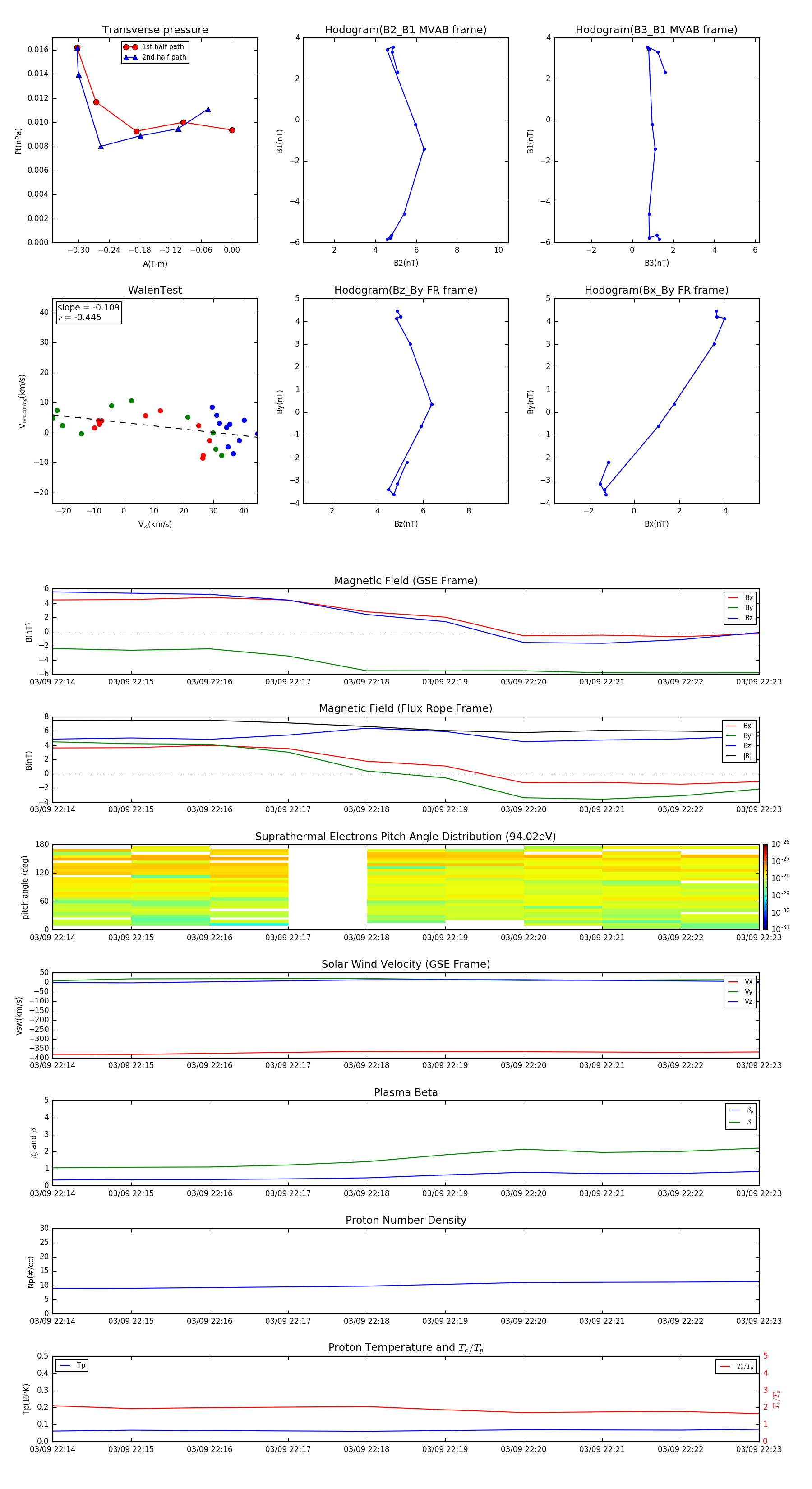812x1489 pixels.
Task: Click the "pitch angle (deg)" axis label
Action: 25,887
